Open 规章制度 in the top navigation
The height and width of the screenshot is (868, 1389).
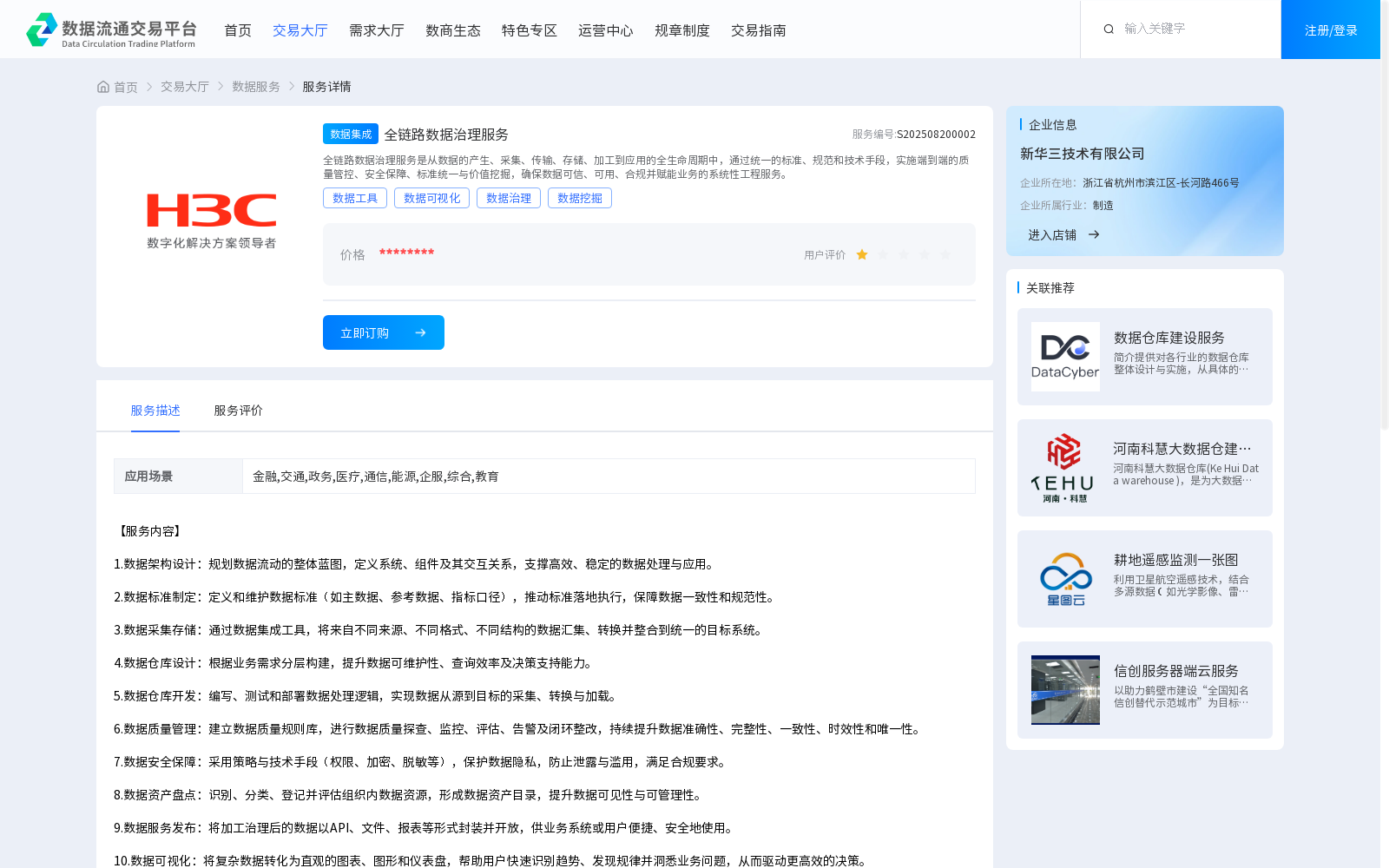point(682,30)
